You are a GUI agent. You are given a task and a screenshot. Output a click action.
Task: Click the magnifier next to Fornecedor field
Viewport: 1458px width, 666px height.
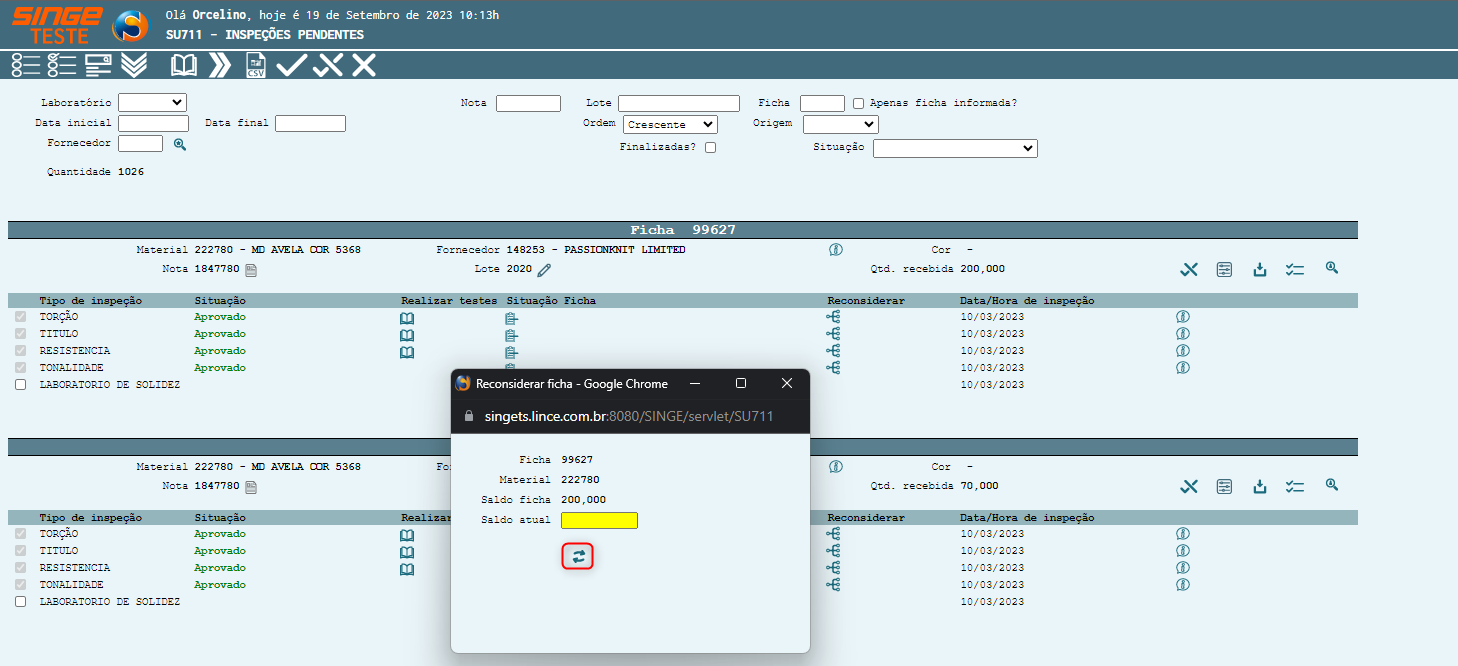(x=180, y=144)
